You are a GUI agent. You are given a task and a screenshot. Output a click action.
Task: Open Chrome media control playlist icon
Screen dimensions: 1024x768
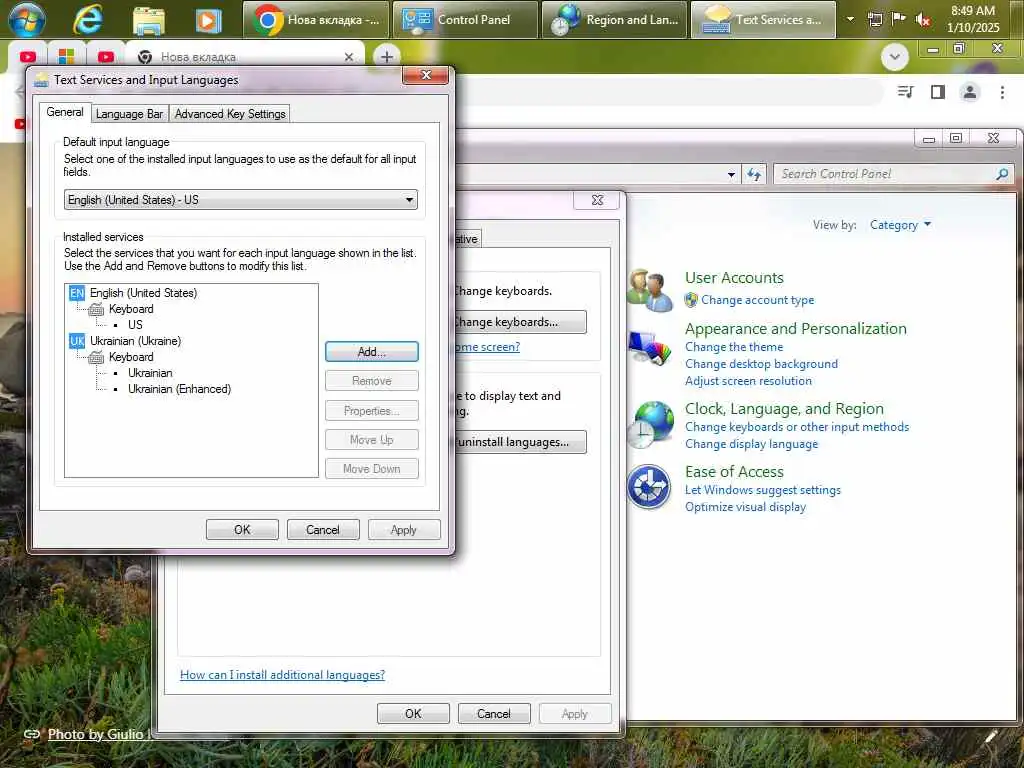[905, 92]
